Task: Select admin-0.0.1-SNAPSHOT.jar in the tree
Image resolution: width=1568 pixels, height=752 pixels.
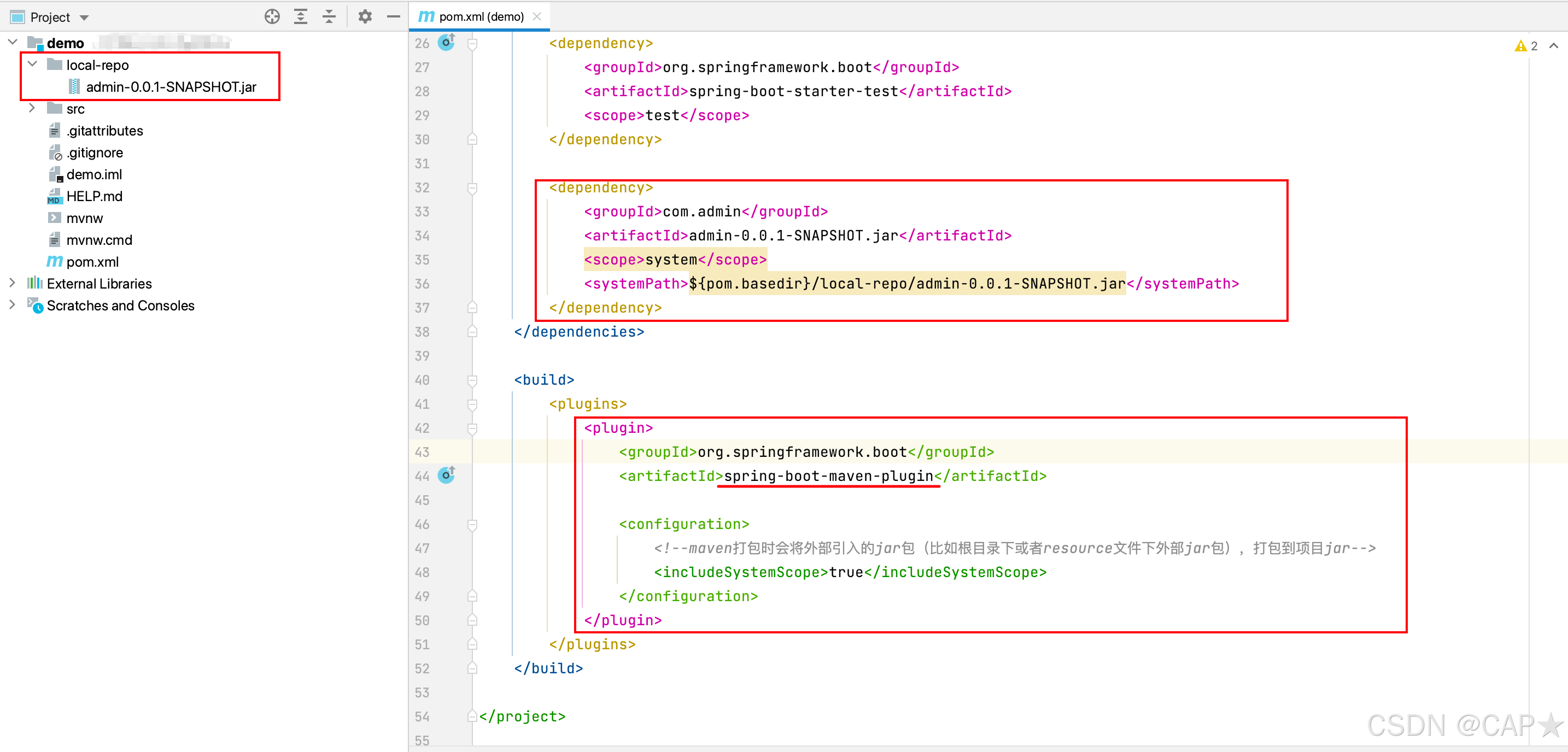Action: 171,87
